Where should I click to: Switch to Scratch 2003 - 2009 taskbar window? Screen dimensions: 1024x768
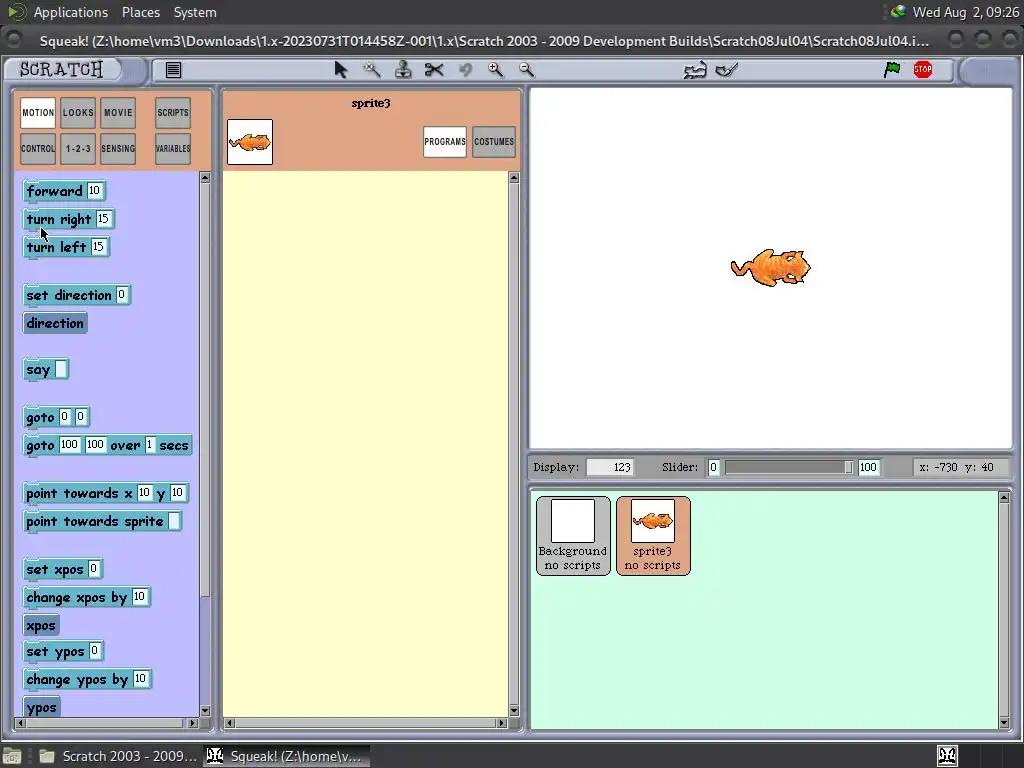(x=118, y=756)
